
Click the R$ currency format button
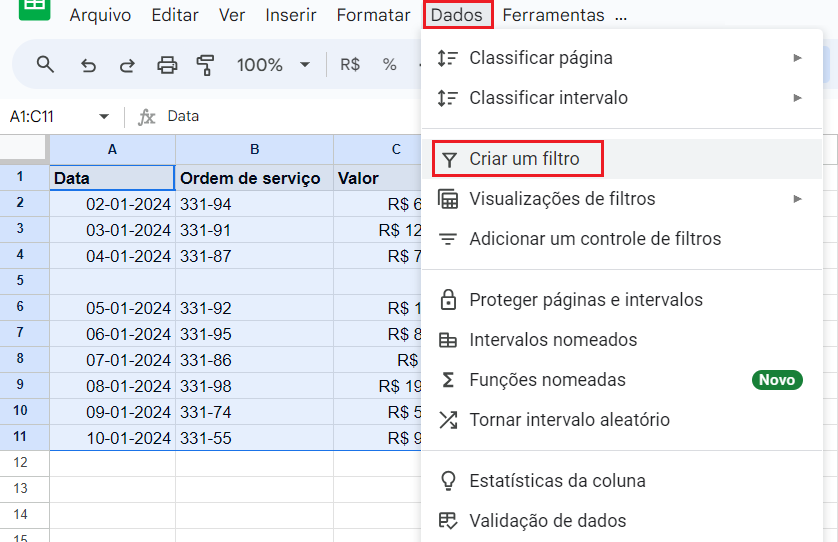[x=350, y=65]
